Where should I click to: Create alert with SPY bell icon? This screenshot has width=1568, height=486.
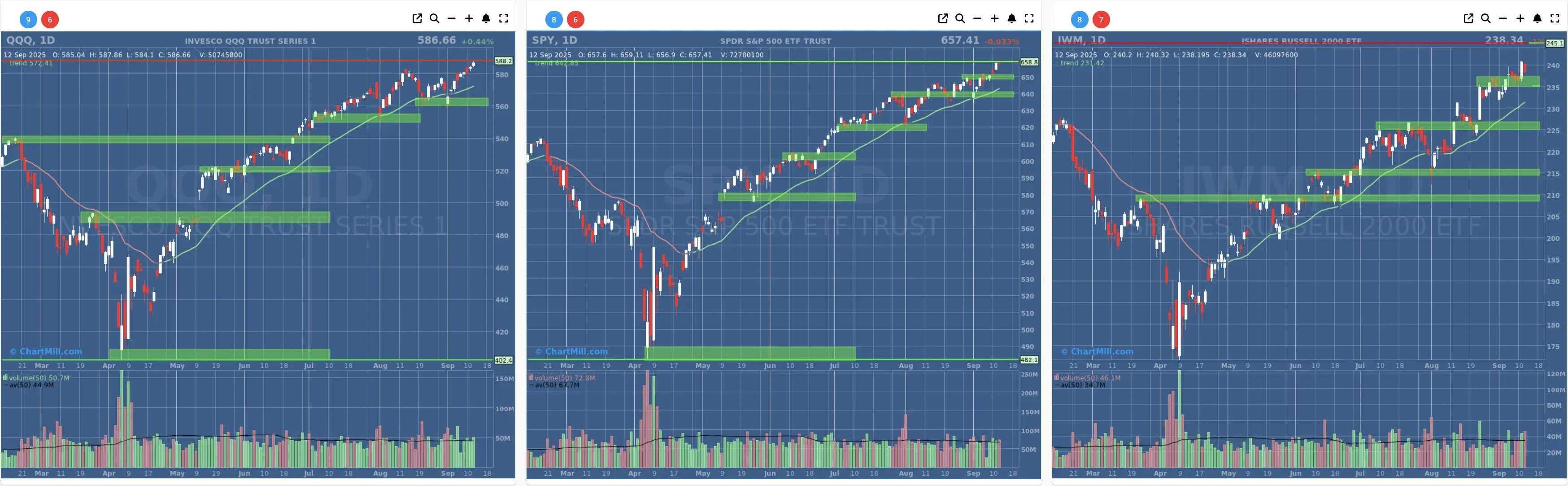[1012, 19]
